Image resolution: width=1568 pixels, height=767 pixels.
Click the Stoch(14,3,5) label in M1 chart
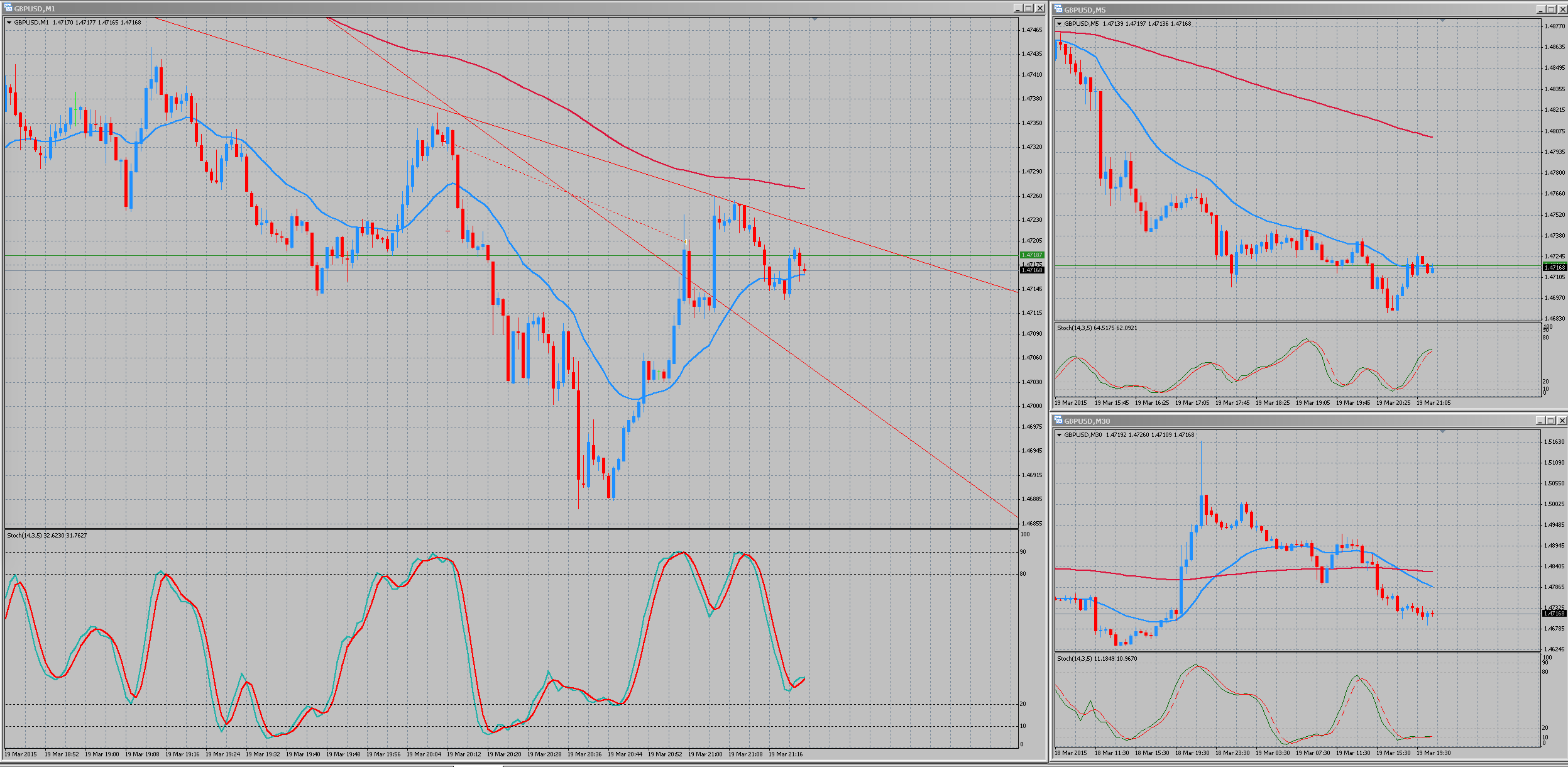[25, 536]
